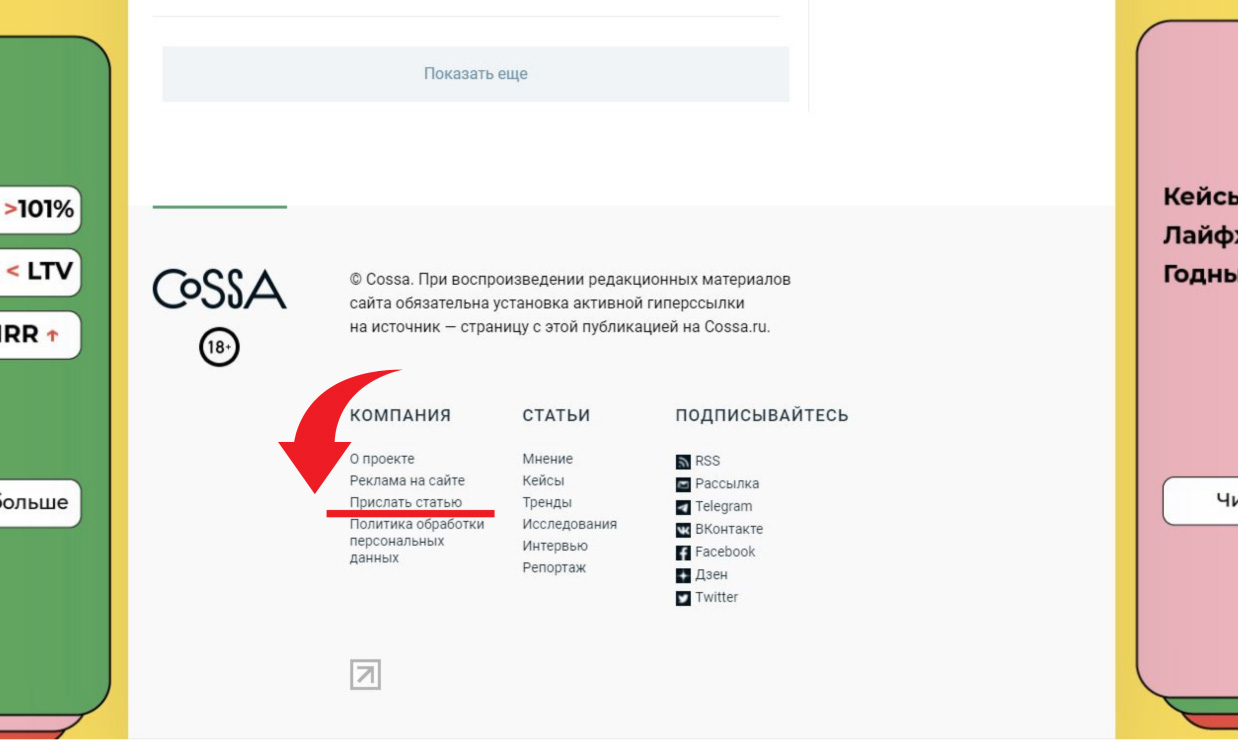Click the Twitter bird icon
Viewport: 1238px width, 740px height.
coord(683,598)
